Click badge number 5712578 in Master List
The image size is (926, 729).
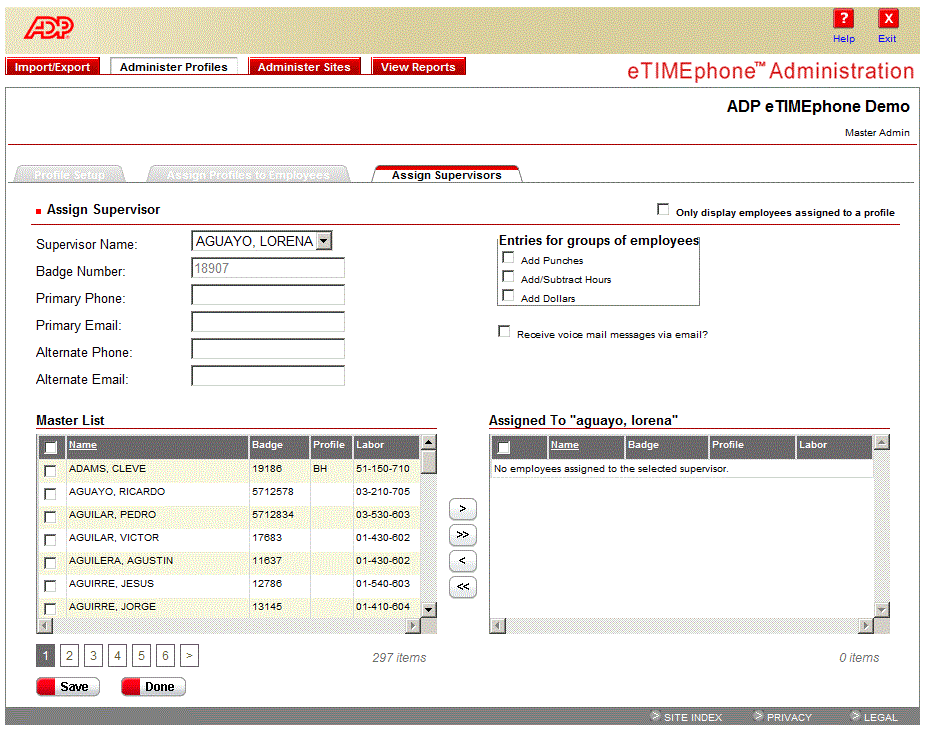click(x=273, y=492)
